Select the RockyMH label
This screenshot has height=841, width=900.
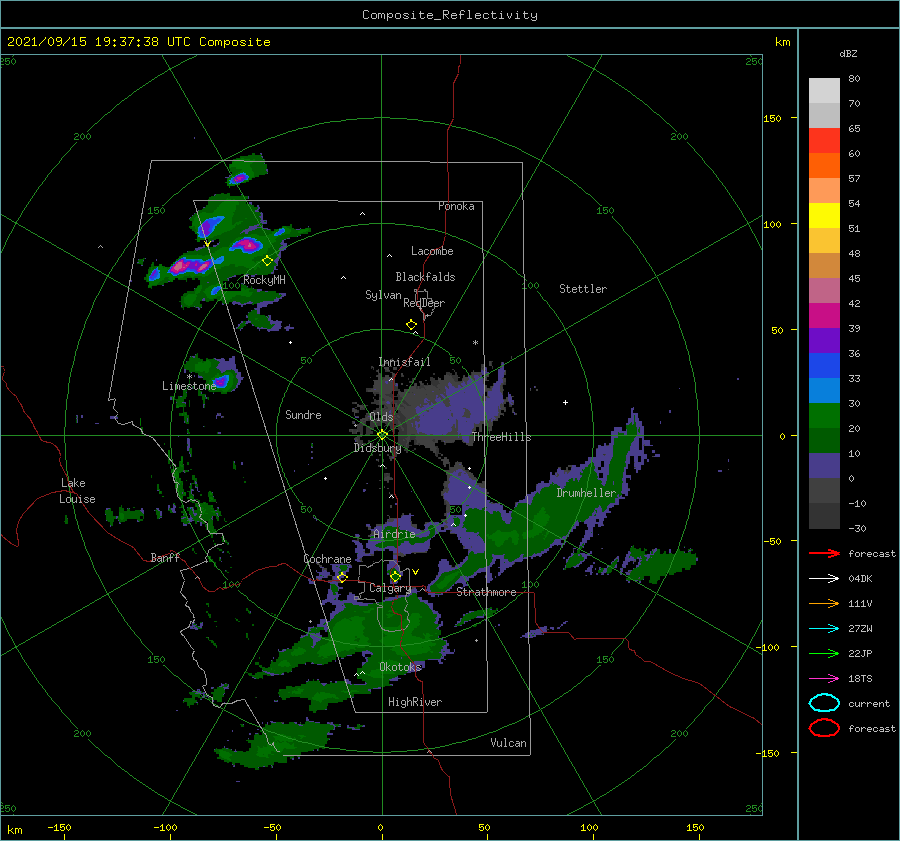264,280
